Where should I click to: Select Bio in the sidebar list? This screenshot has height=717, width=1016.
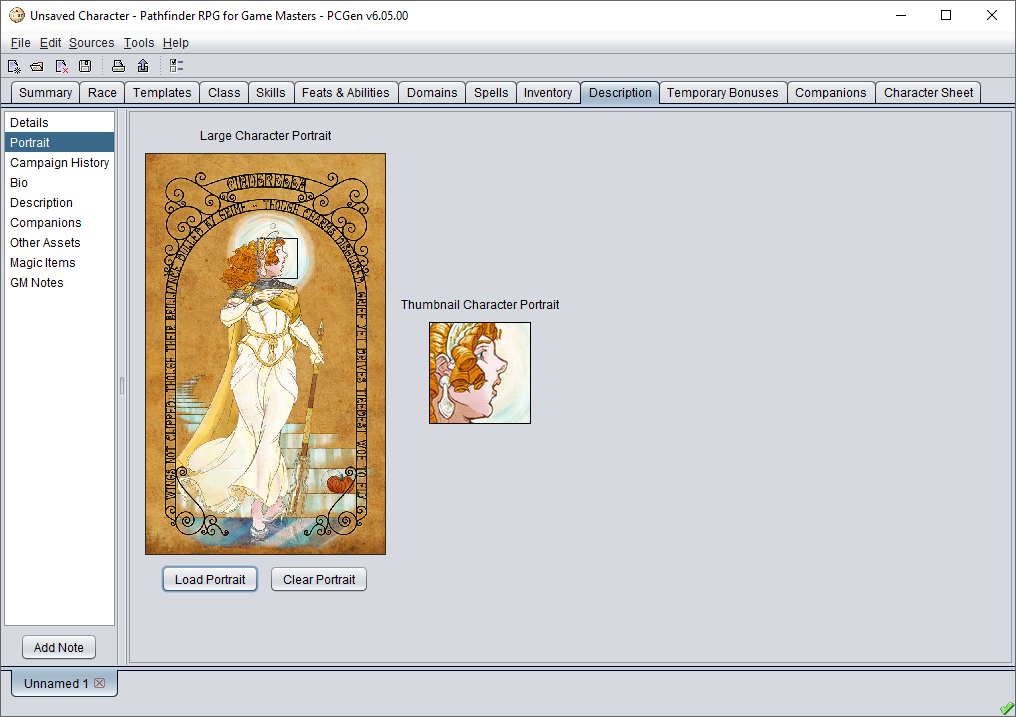click(60, 183)
